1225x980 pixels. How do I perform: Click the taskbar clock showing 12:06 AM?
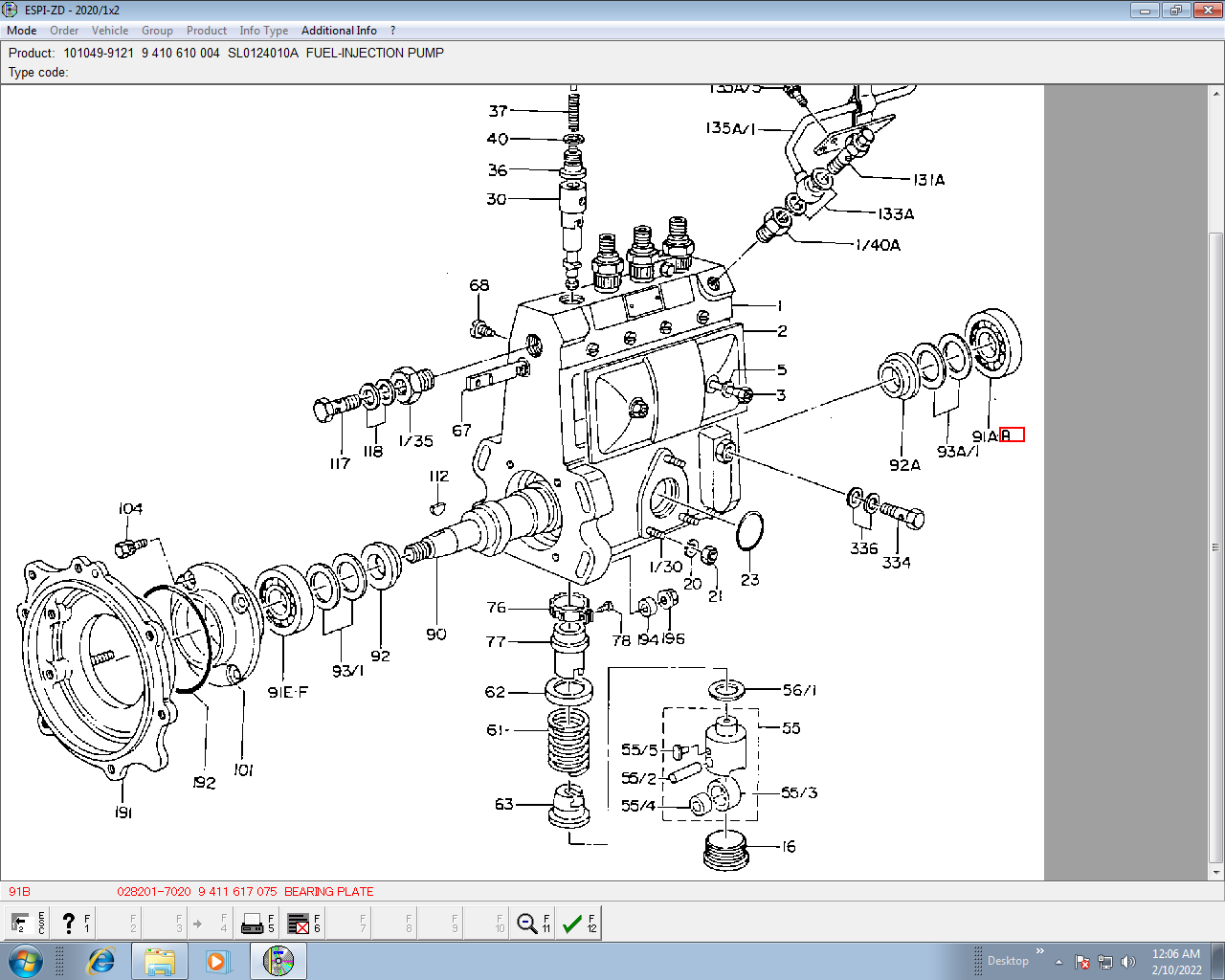(1176, 961)
